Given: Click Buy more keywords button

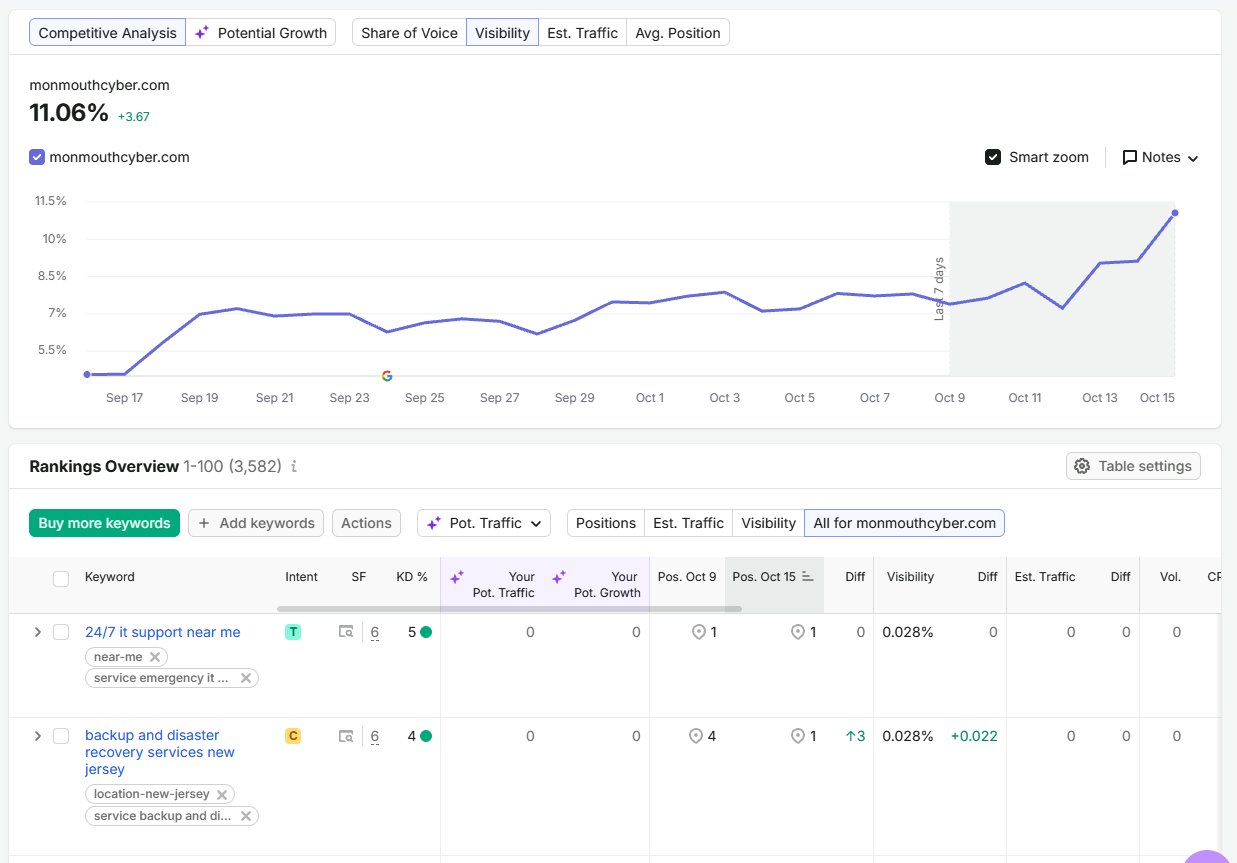Looking at the screenshot, I should click(105, 523).
